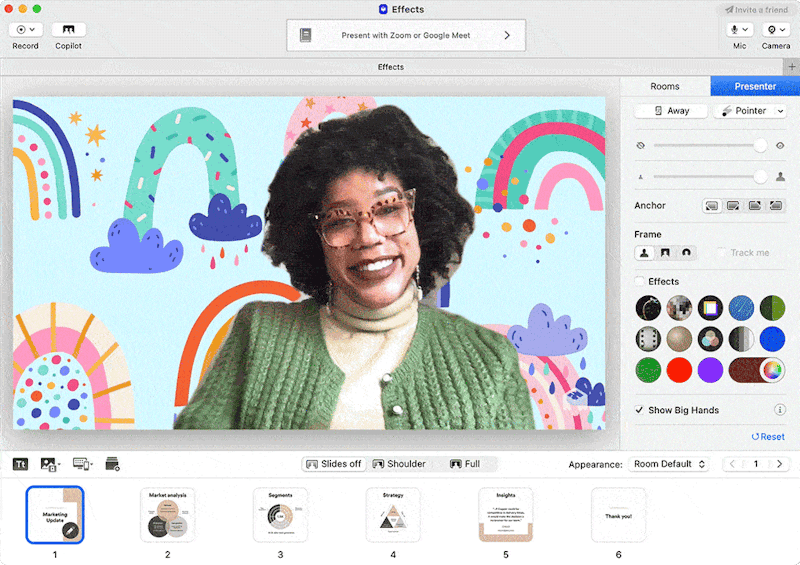Choose the first Anchor position option

pyautogui.click(x=712, y=206)
